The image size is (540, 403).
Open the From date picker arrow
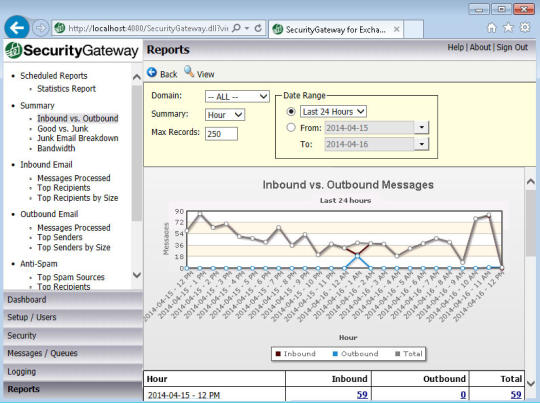(x=422, y=127)
